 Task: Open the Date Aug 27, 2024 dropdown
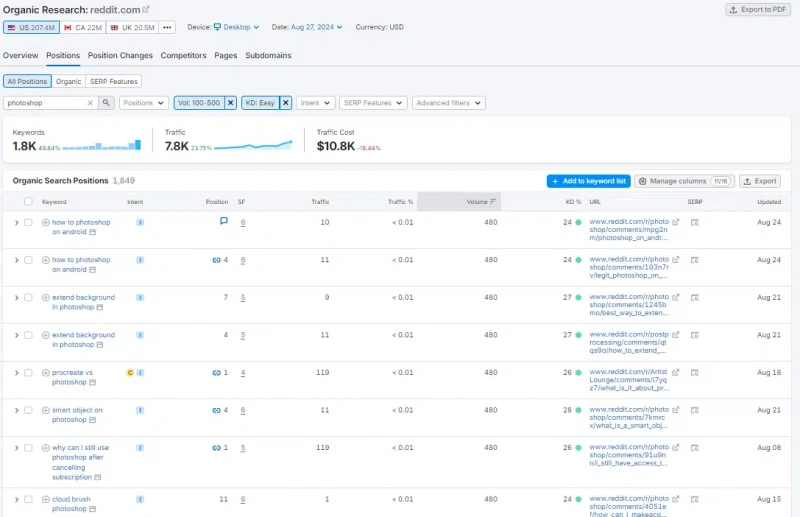tap(316, 27)
